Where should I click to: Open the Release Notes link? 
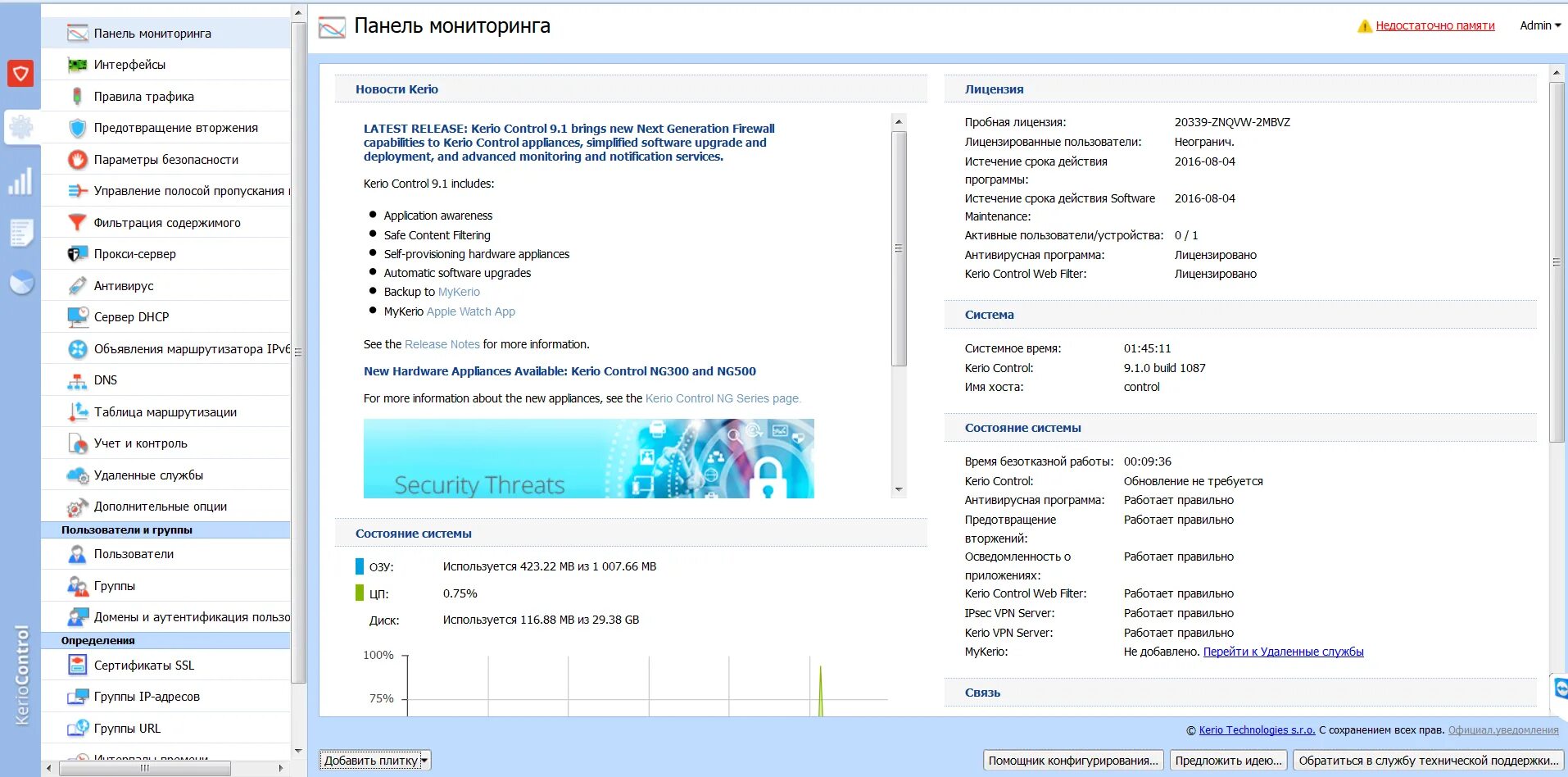tap(442, 344)
